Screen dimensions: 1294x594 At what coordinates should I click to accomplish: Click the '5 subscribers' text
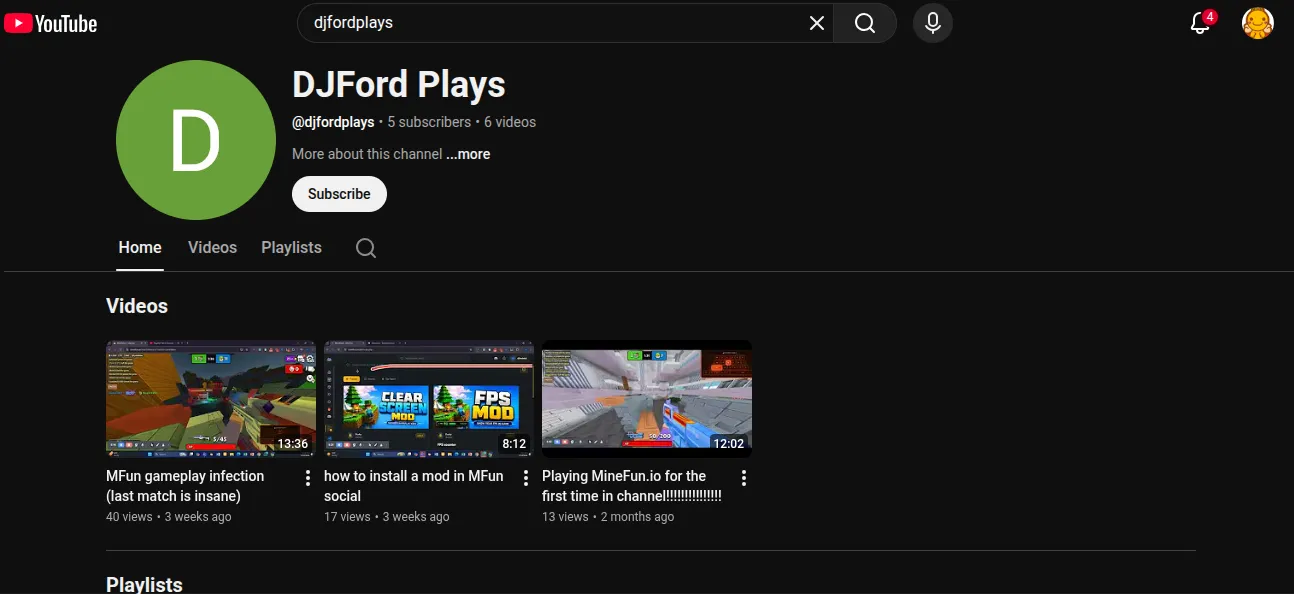(x=429, y=122)
